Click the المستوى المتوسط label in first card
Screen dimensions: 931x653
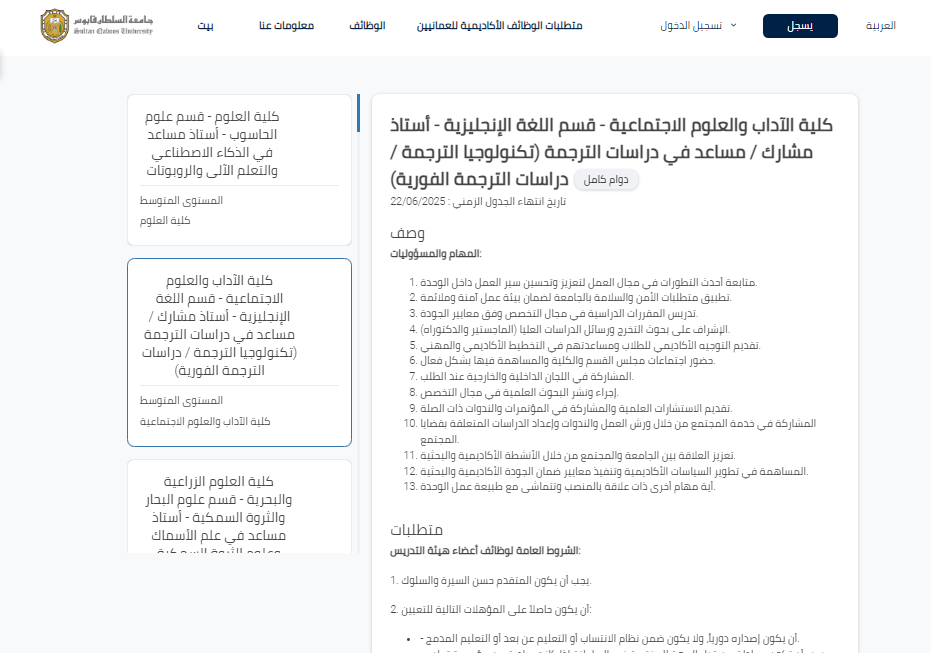click(x=181, y=200)
